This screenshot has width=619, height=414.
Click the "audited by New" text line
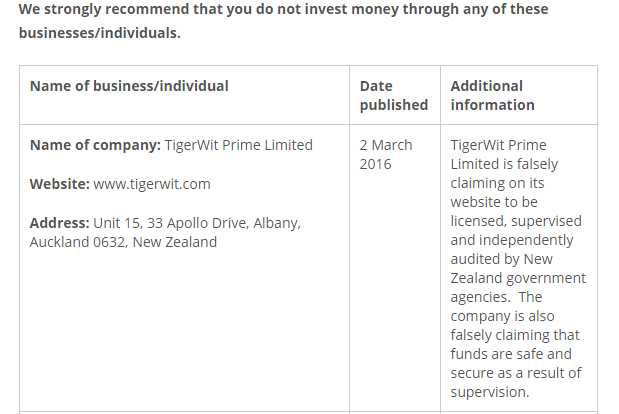coord(501,259)
